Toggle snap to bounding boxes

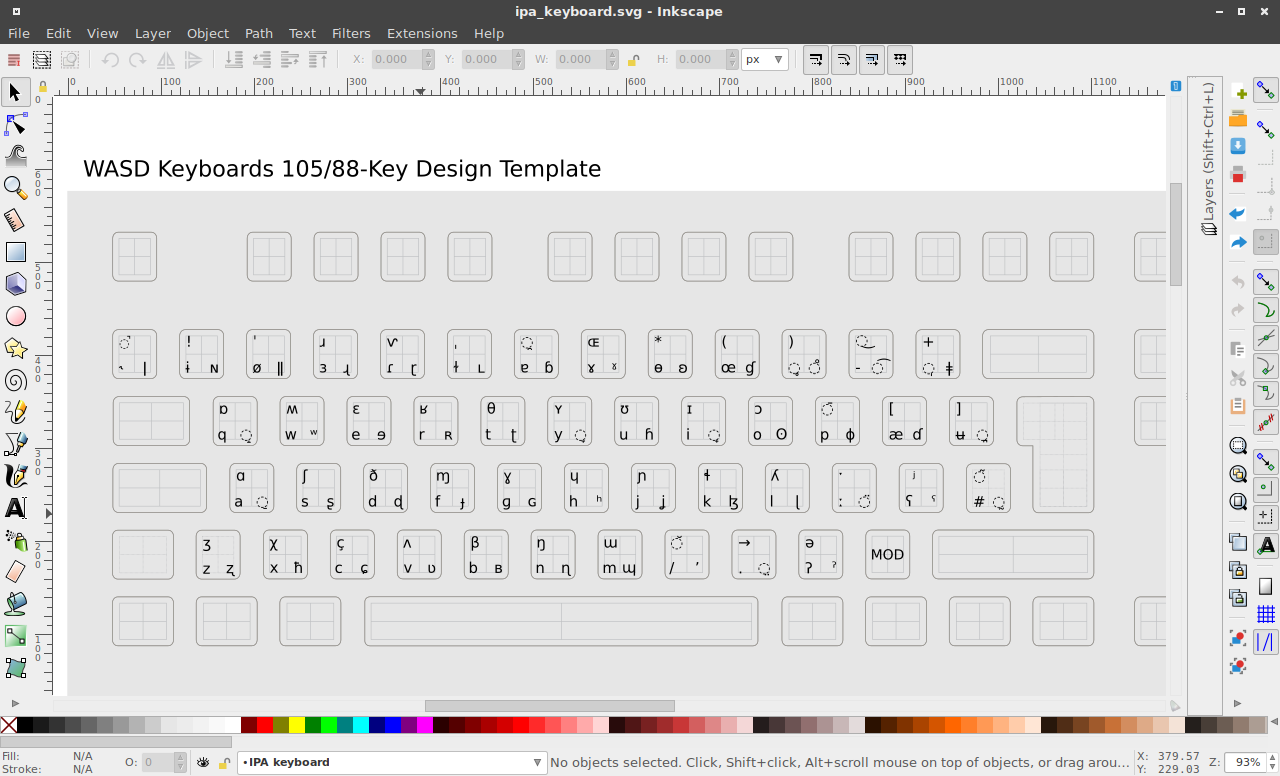coord(1266,130)
